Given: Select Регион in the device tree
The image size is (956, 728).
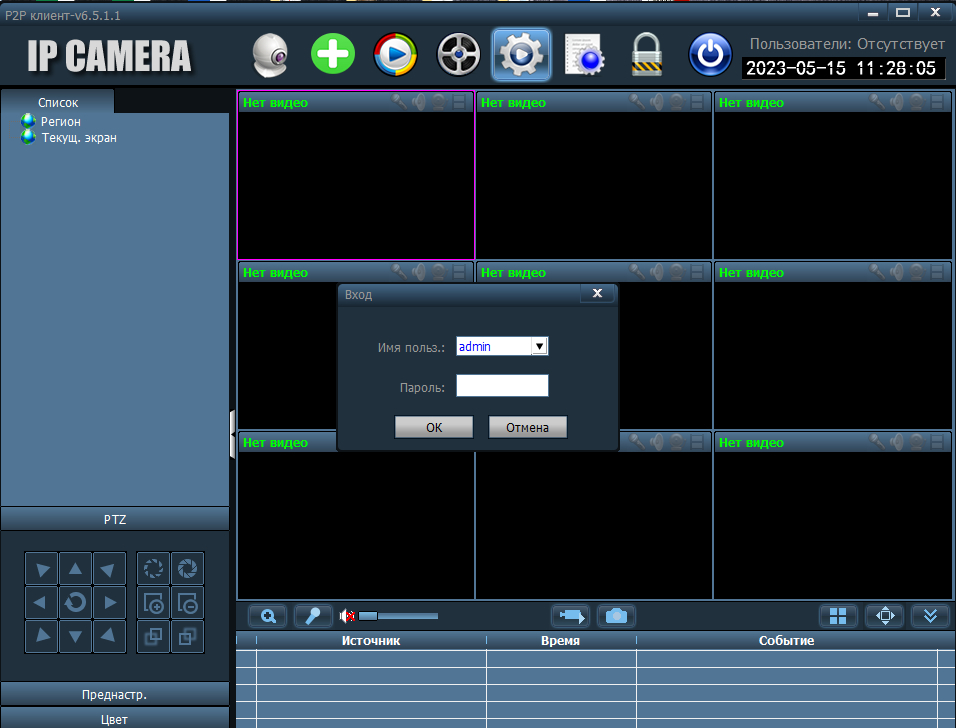Looking at the screenshot, I should point(61,121).
